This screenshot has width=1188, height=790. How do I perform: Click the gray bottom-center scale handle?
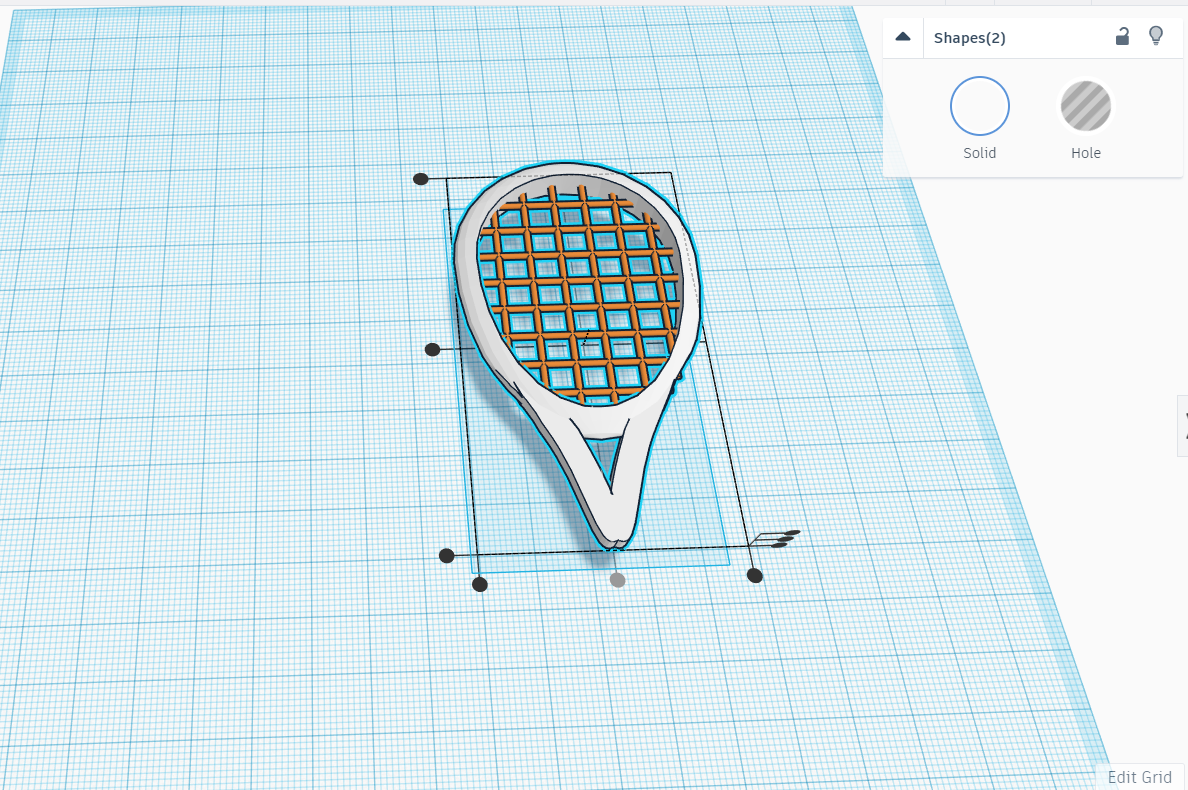(616, 581)
